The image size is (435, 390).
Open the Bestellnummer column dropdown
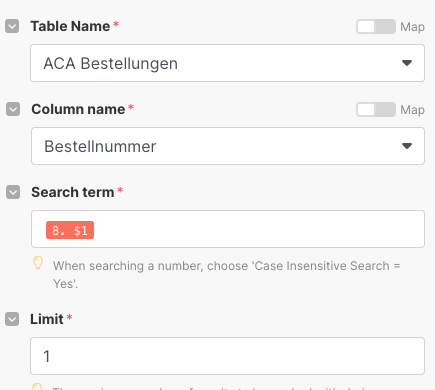pyautogui.click(x=228, y=146)
